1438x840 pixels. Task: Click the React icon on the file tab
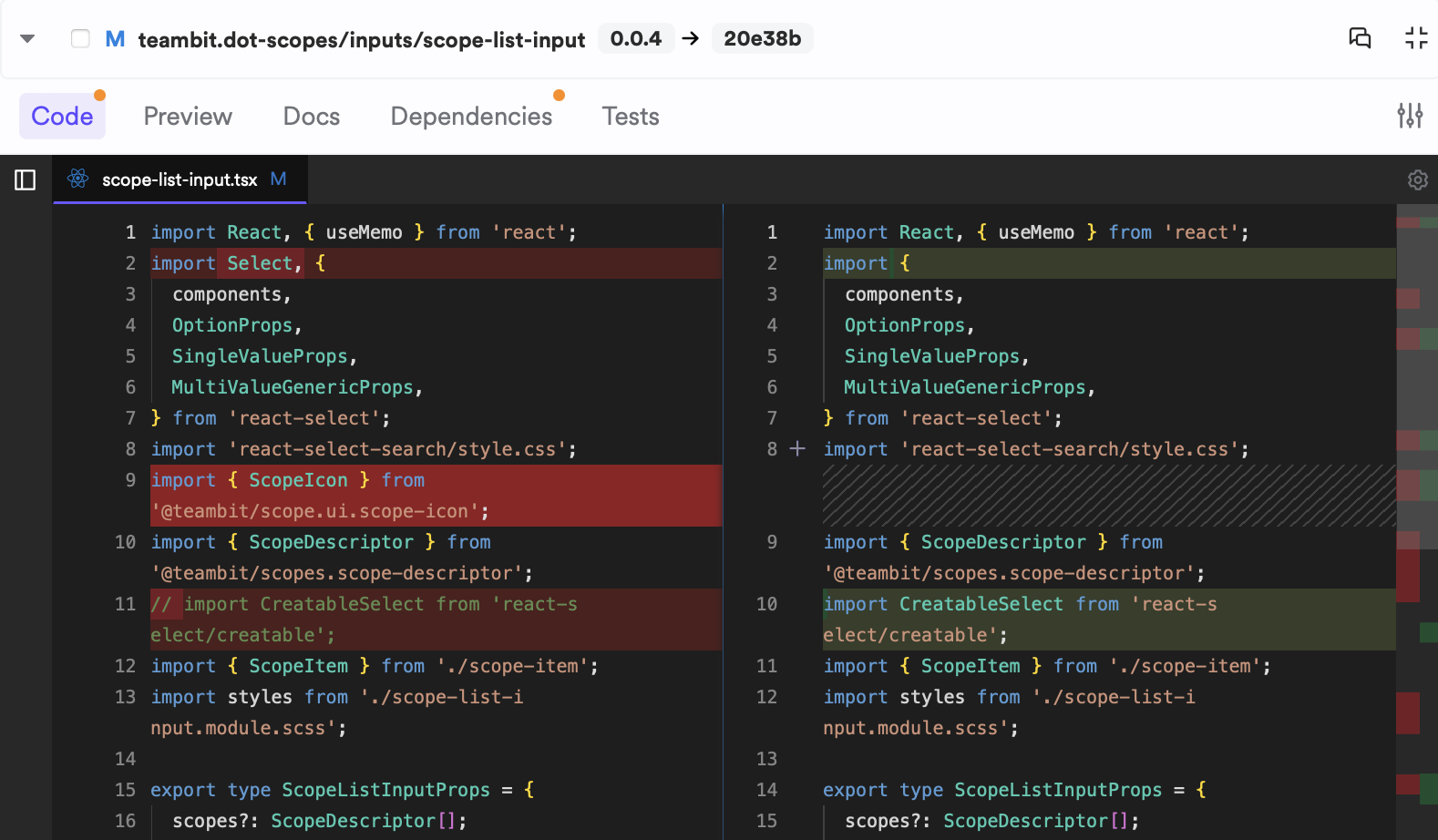pyautogui.click(x=78, y=179)
